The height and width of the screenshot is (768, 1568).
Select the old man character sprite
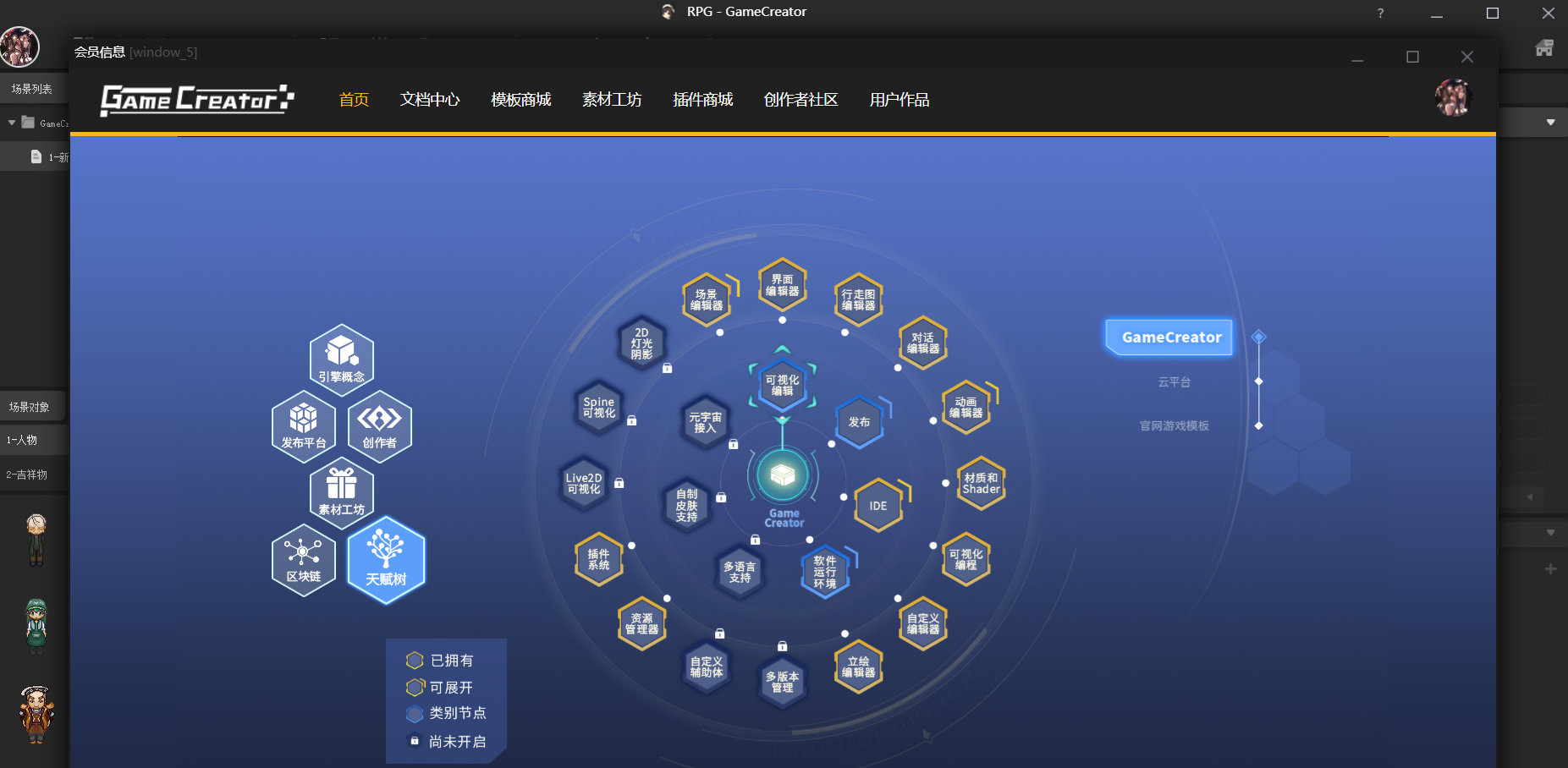36,540
